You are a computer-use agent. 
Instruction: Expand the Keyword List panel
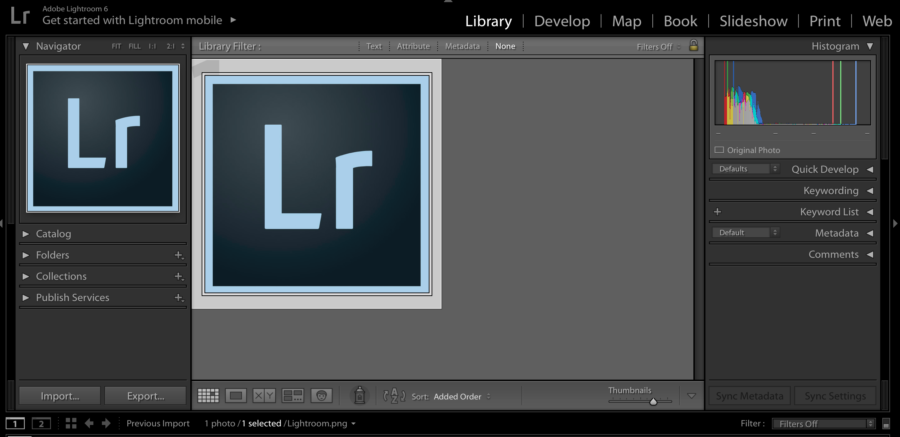pyautogui.click(x=870, y=212)
